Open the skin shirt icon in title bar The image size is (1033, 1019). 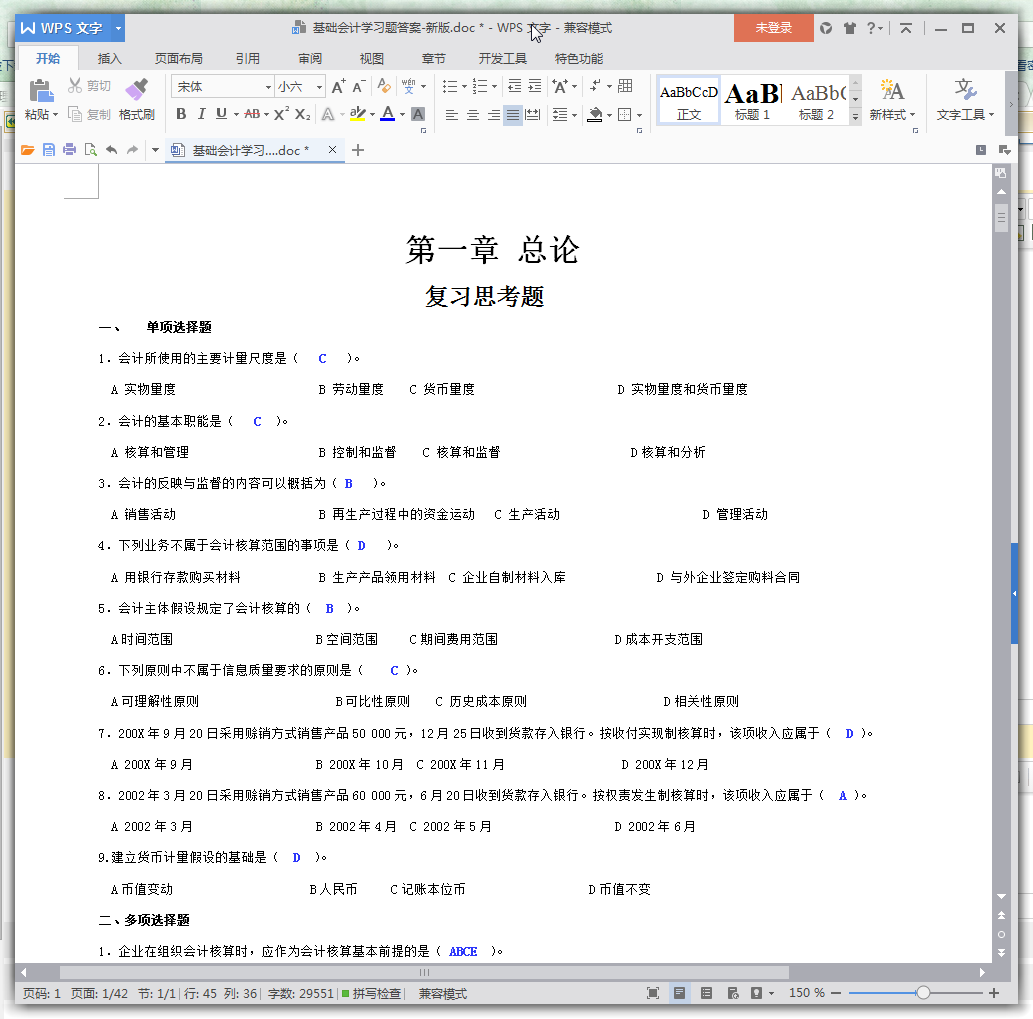click(850, 28)
